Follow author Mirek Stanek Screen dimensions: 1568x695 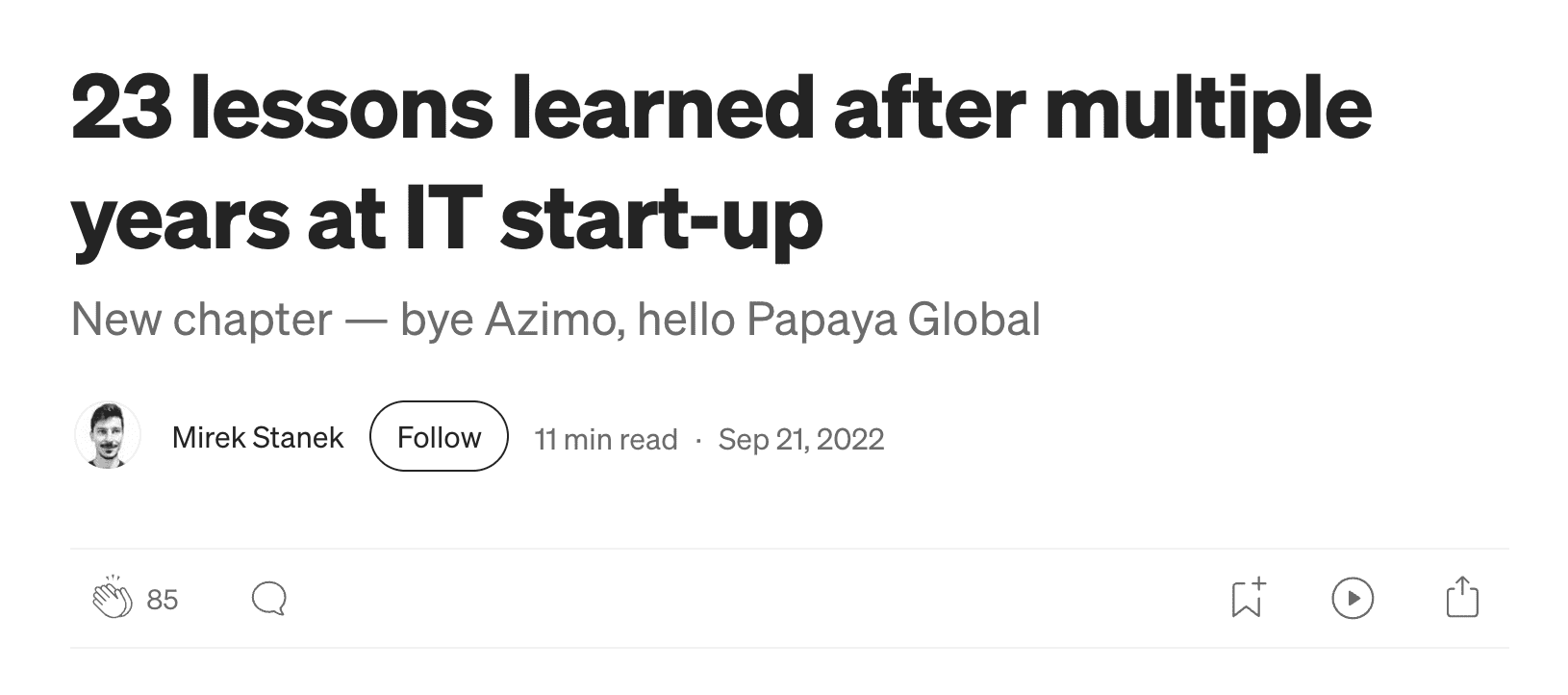pos(439,437)
